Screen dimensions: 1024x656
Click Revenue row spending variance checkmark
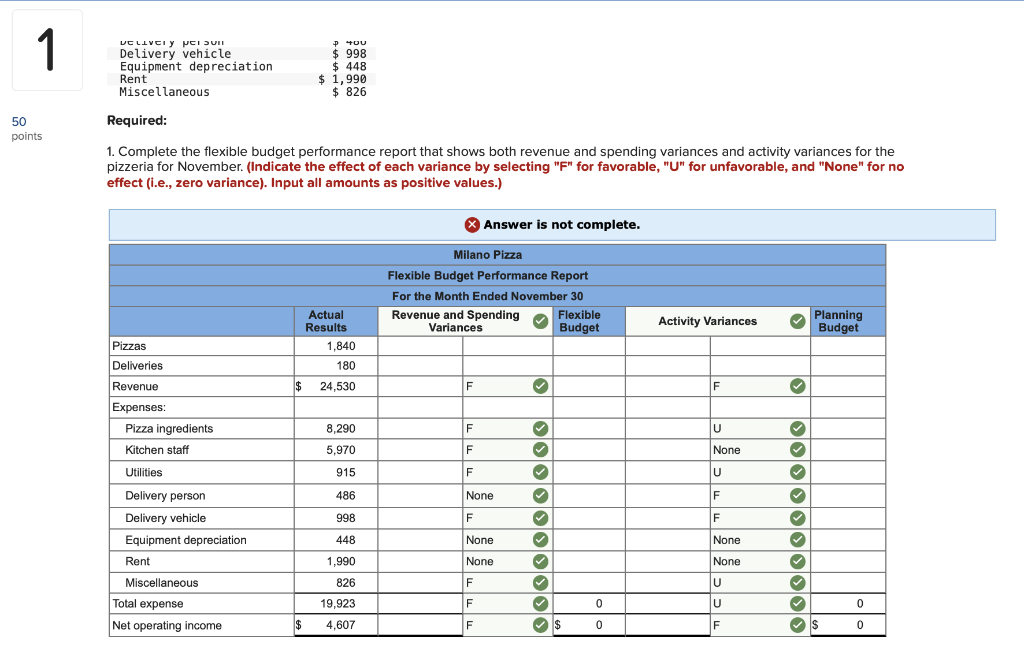[540, 386]
